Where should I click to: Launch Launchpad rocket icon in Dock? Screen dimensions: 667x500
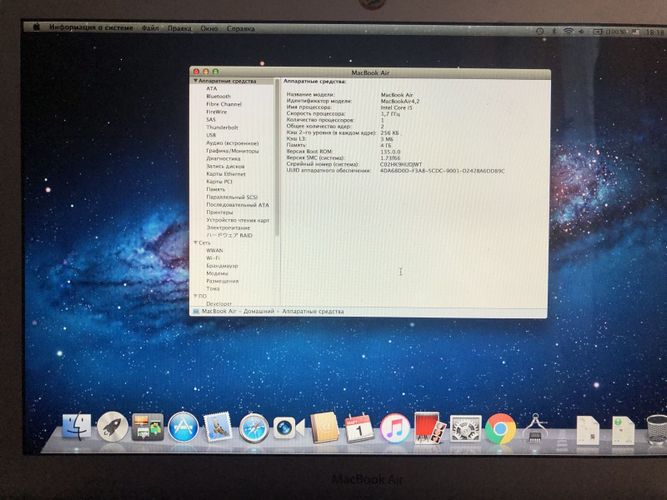click(x=112, y=427)
